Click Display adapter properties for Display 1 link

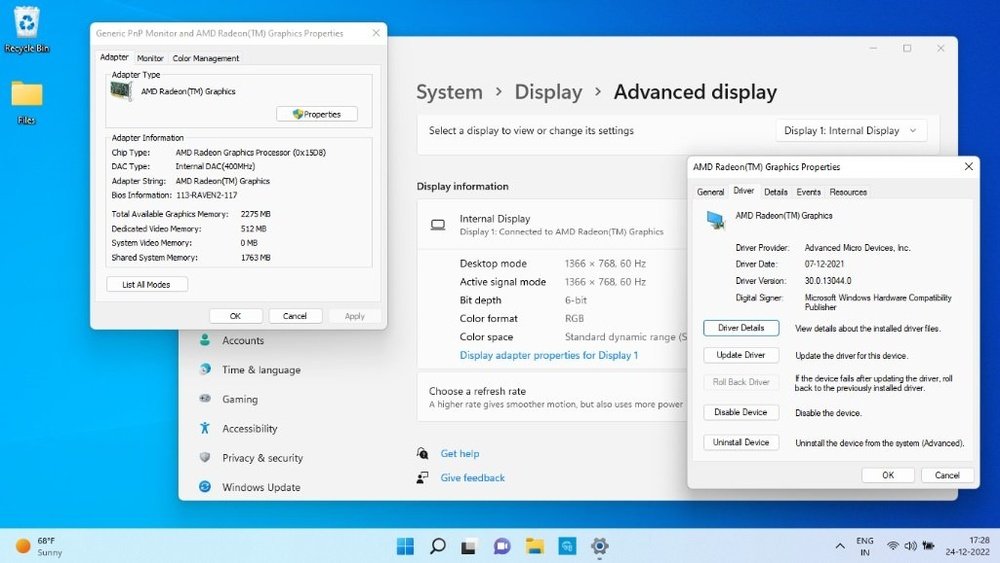click(548, 355)
